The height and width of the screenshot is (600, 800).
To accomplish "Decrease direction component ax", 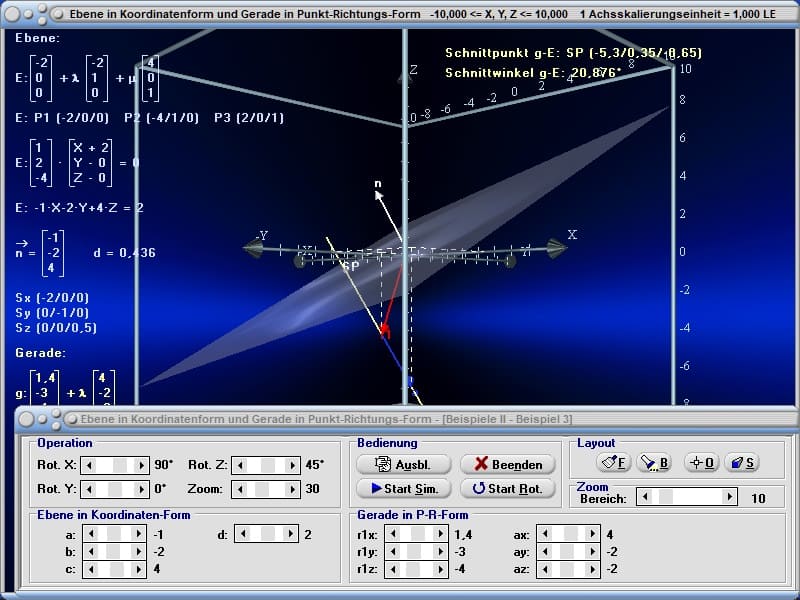I will tap(545, 534).
